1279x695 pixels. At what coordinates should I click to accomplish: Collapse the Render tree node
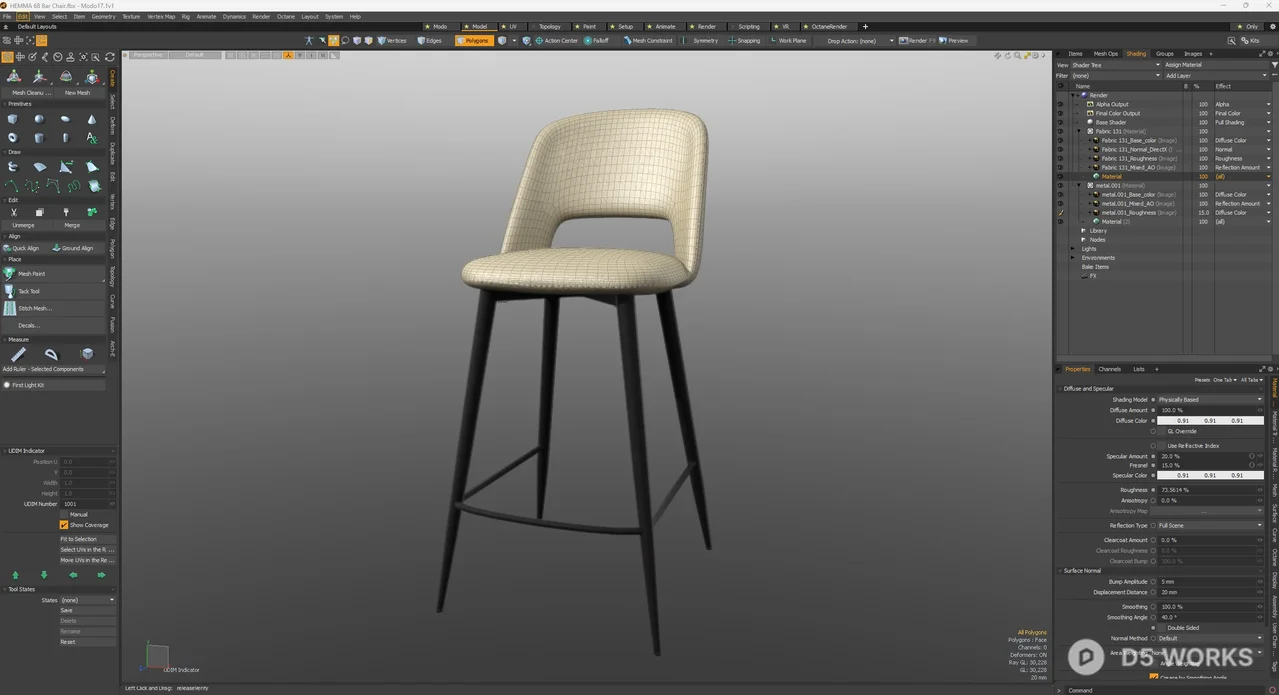[x=1073, y=95]
